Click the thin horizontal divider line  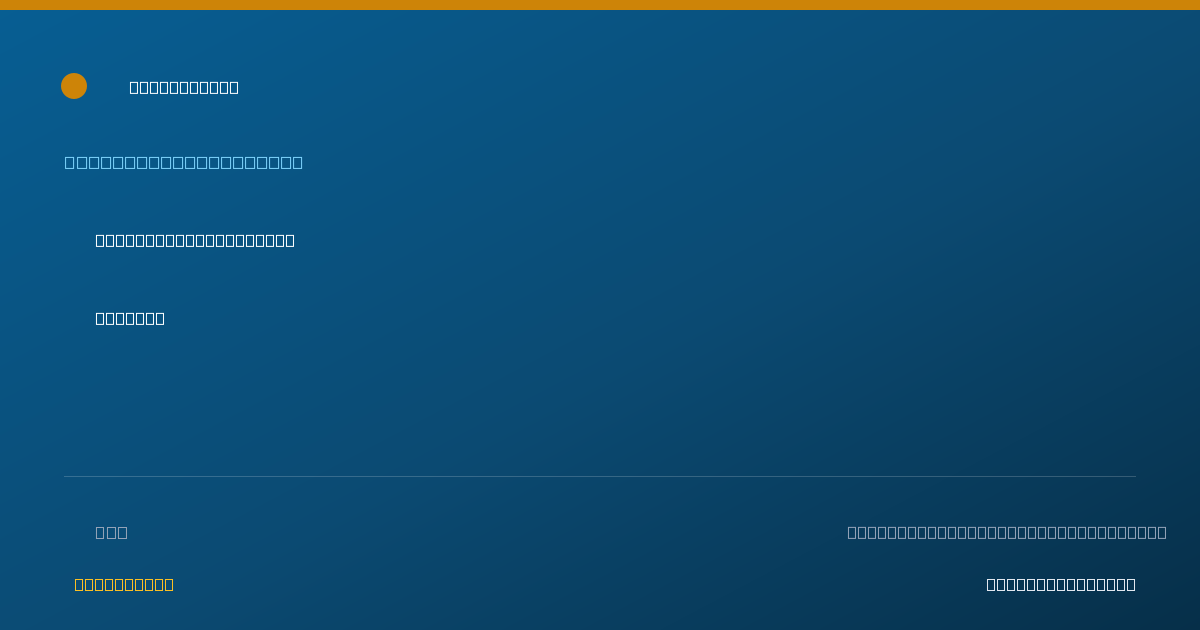point(600,476)
